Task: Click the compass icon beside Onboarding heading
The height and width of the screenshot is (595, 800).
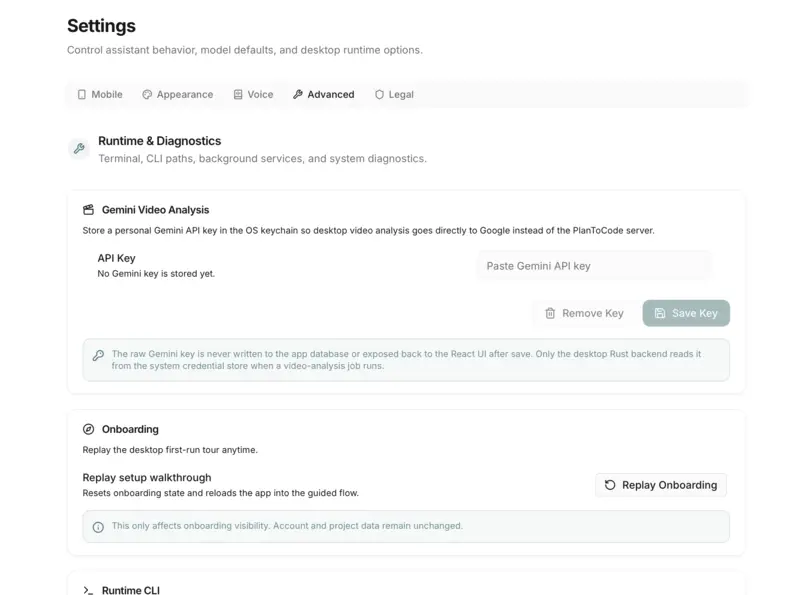Action: coord(88,429)
